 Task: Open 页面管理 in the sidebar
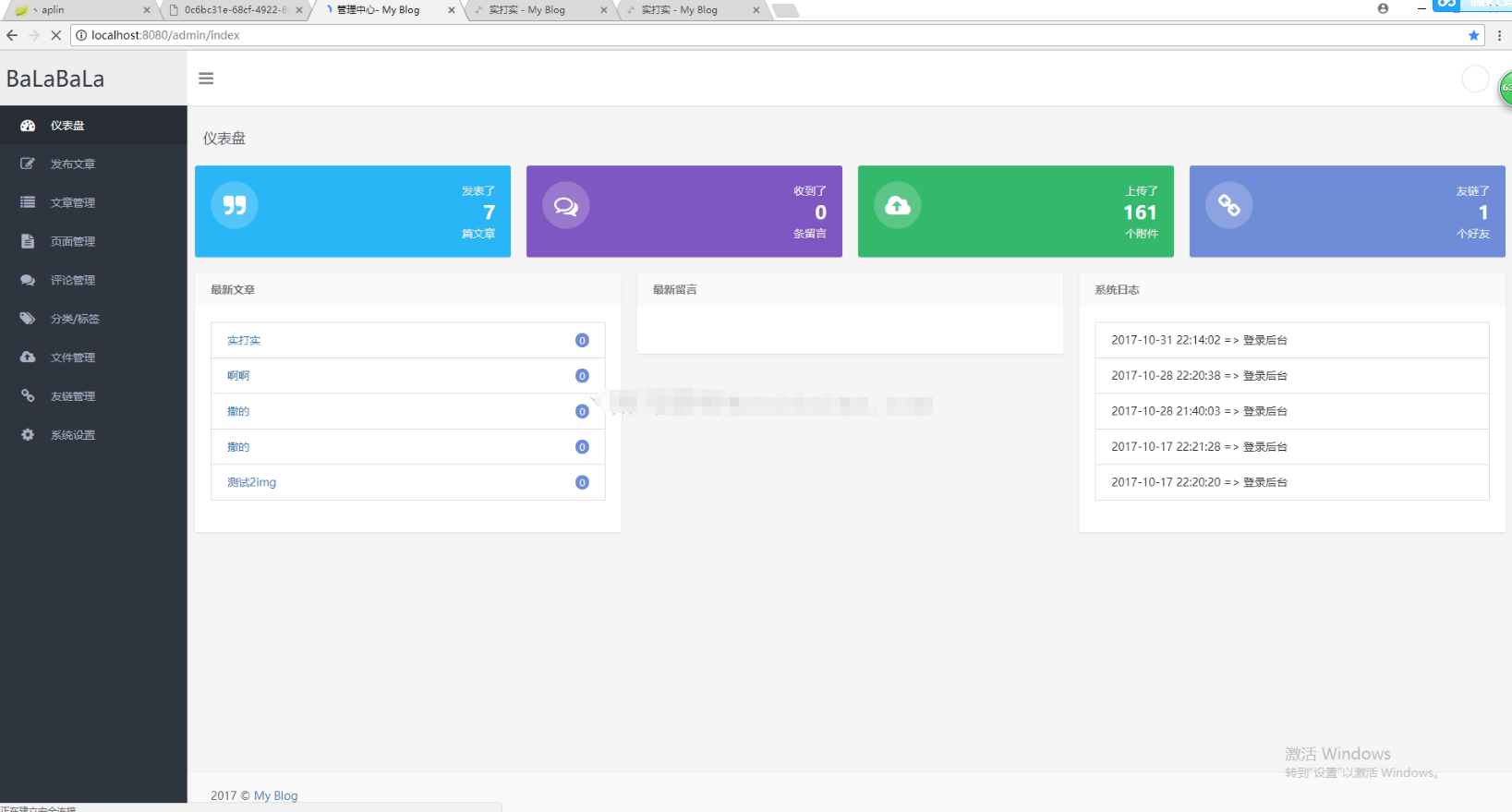tap(93, 241)
